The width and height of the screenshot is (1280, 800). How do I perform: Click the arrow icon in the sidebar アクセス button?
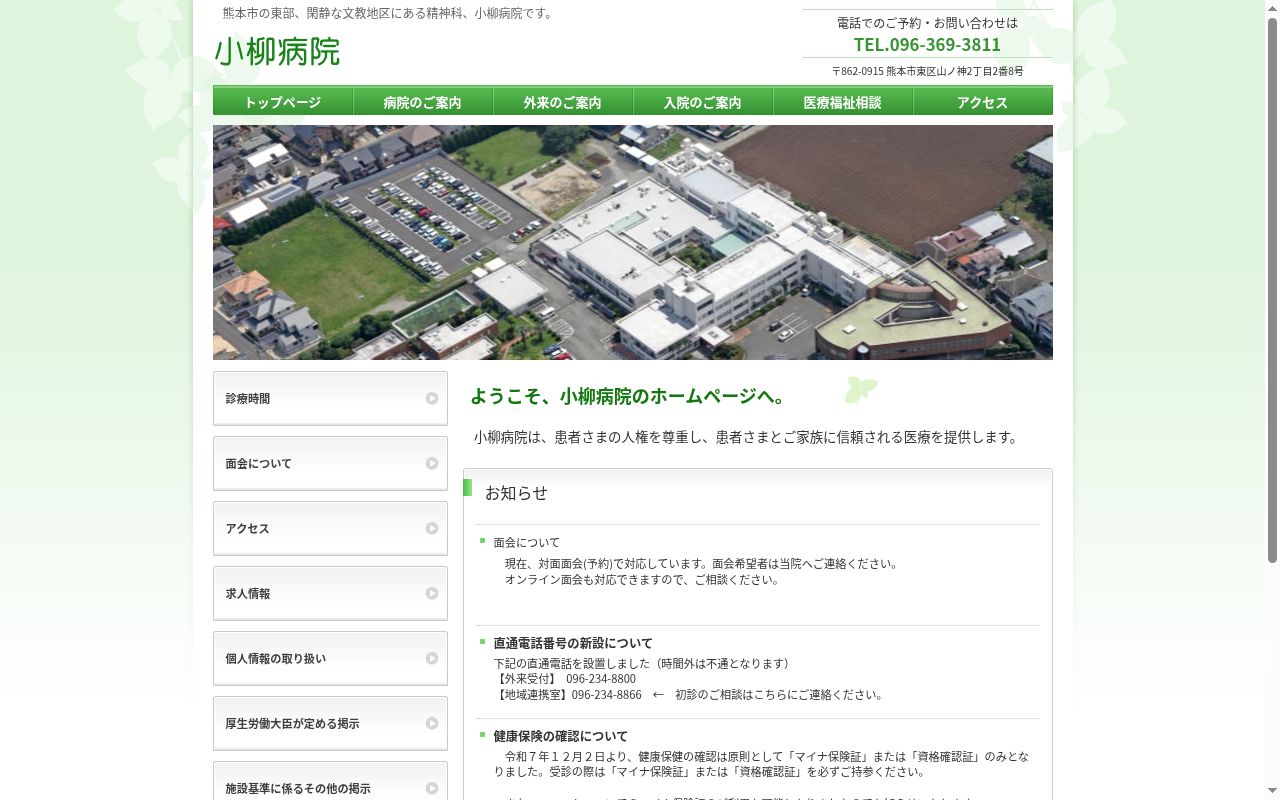(432, 528)
